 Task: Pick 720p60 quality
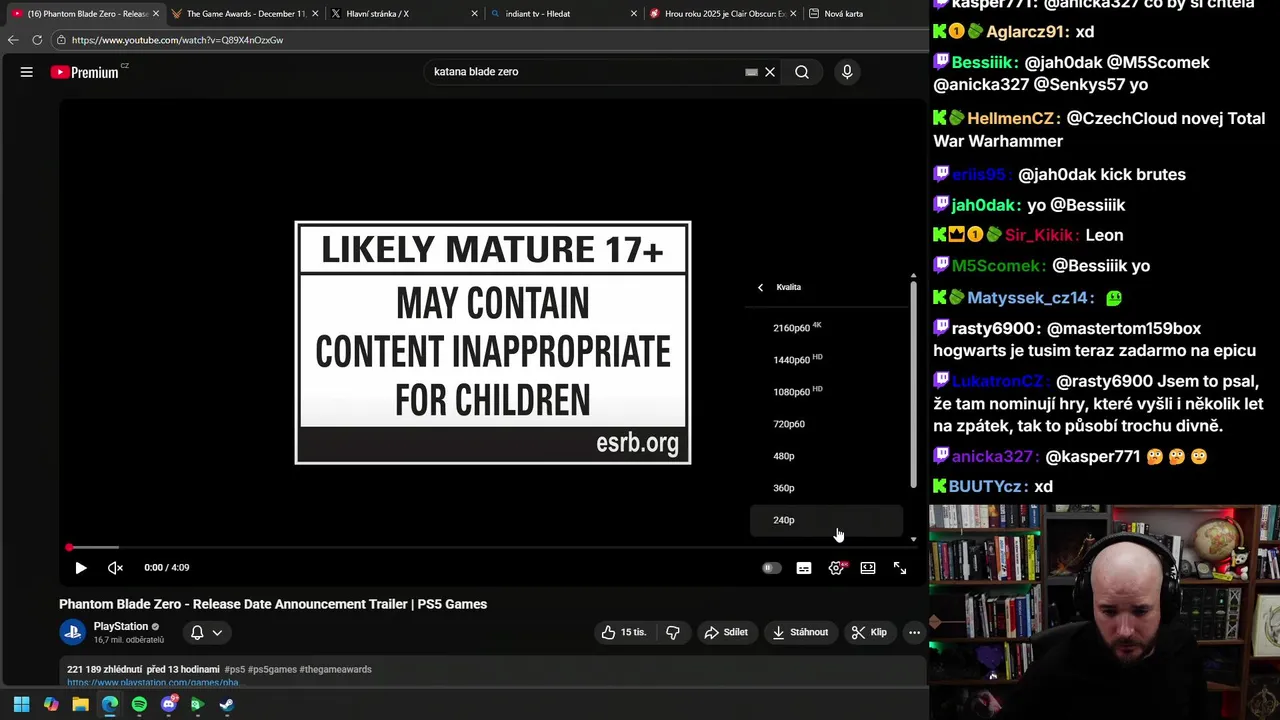click(x=826, y=424)
